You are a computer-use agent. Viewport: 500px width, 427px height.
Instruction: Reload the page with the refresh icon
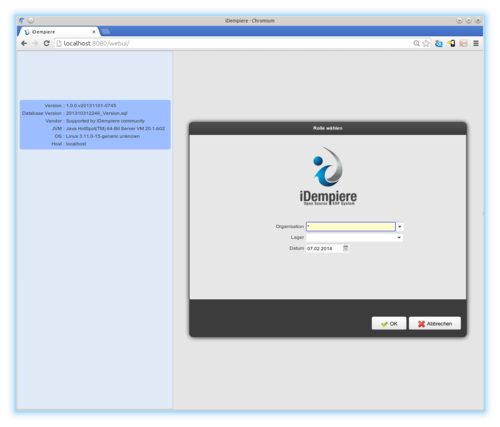pyautogui.click(x=46, y=43)
